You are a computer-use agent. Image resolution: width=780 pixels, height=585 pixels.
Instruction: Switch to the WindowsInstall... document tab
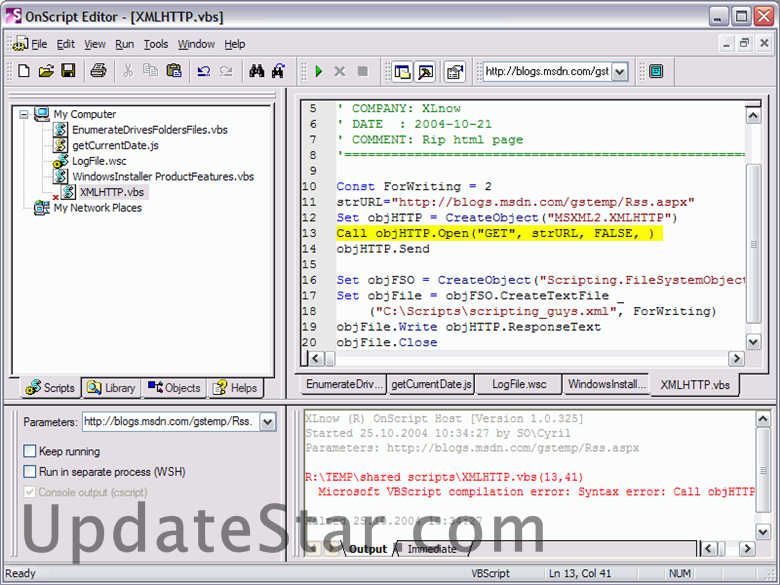[x=606, y=384]
